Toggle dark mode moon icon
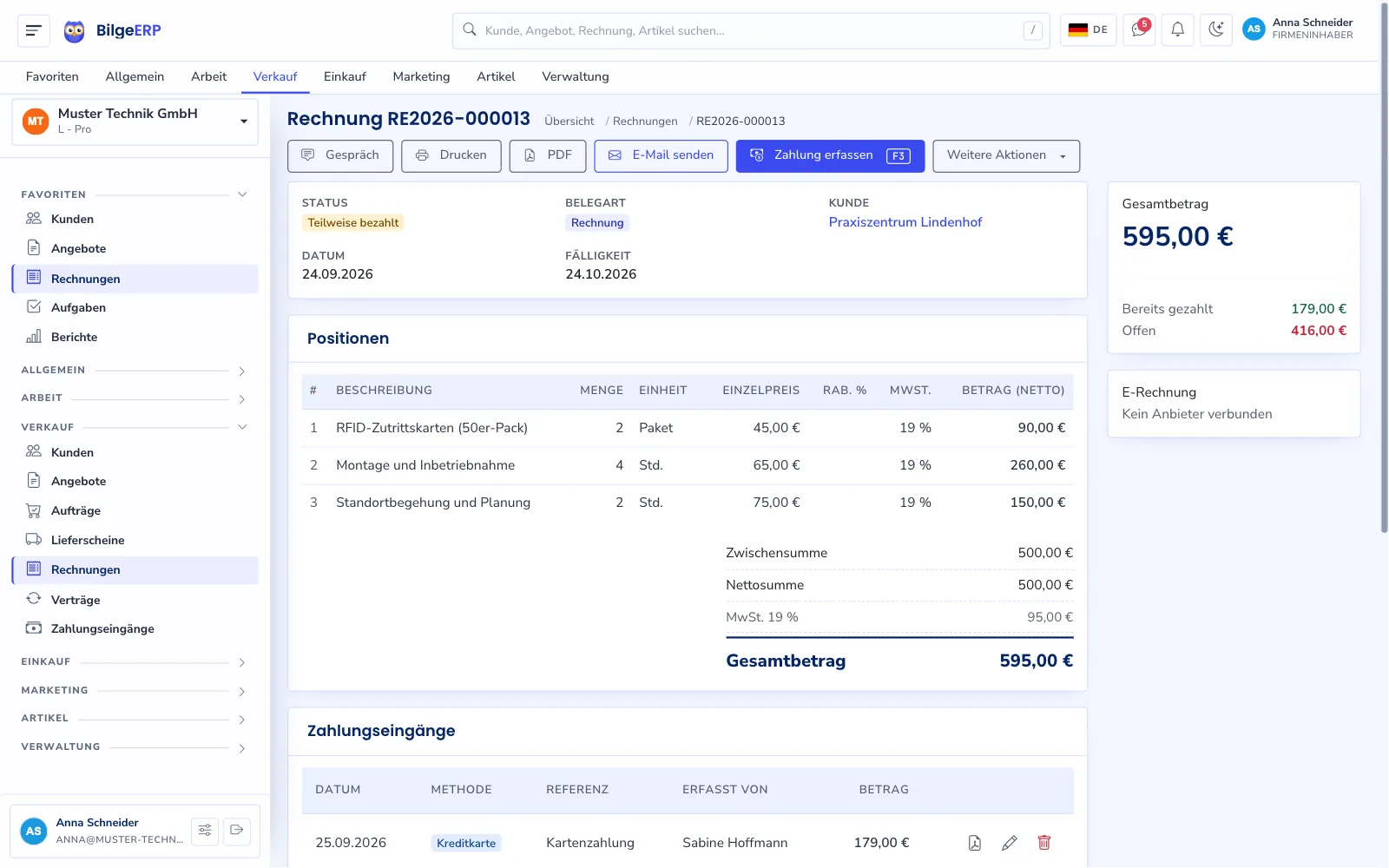Screen dimensions: 1389x868 pyautogui.click(x=1216, y=30)
